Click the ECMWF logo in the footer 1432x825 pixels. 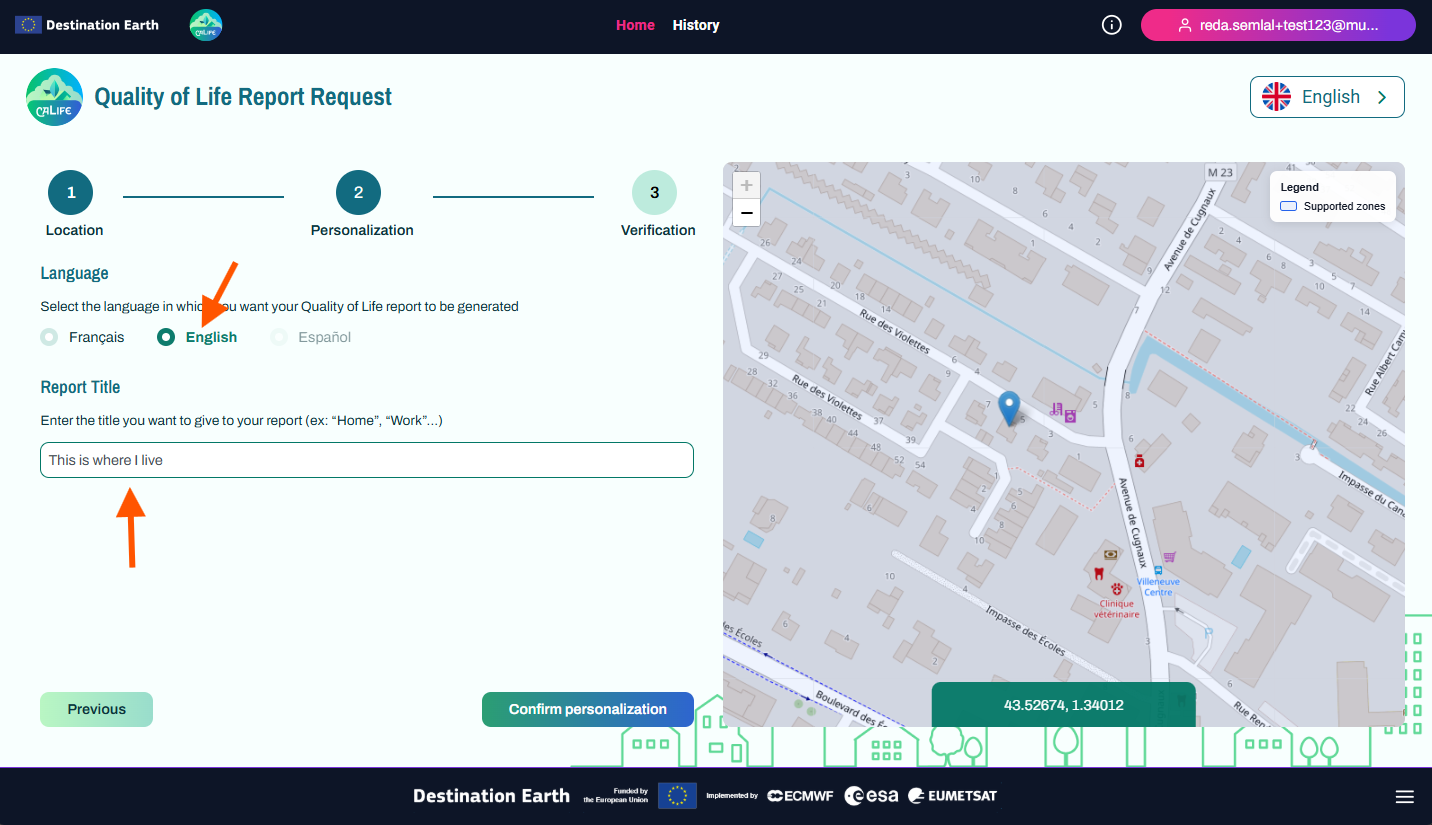[799, 795]
